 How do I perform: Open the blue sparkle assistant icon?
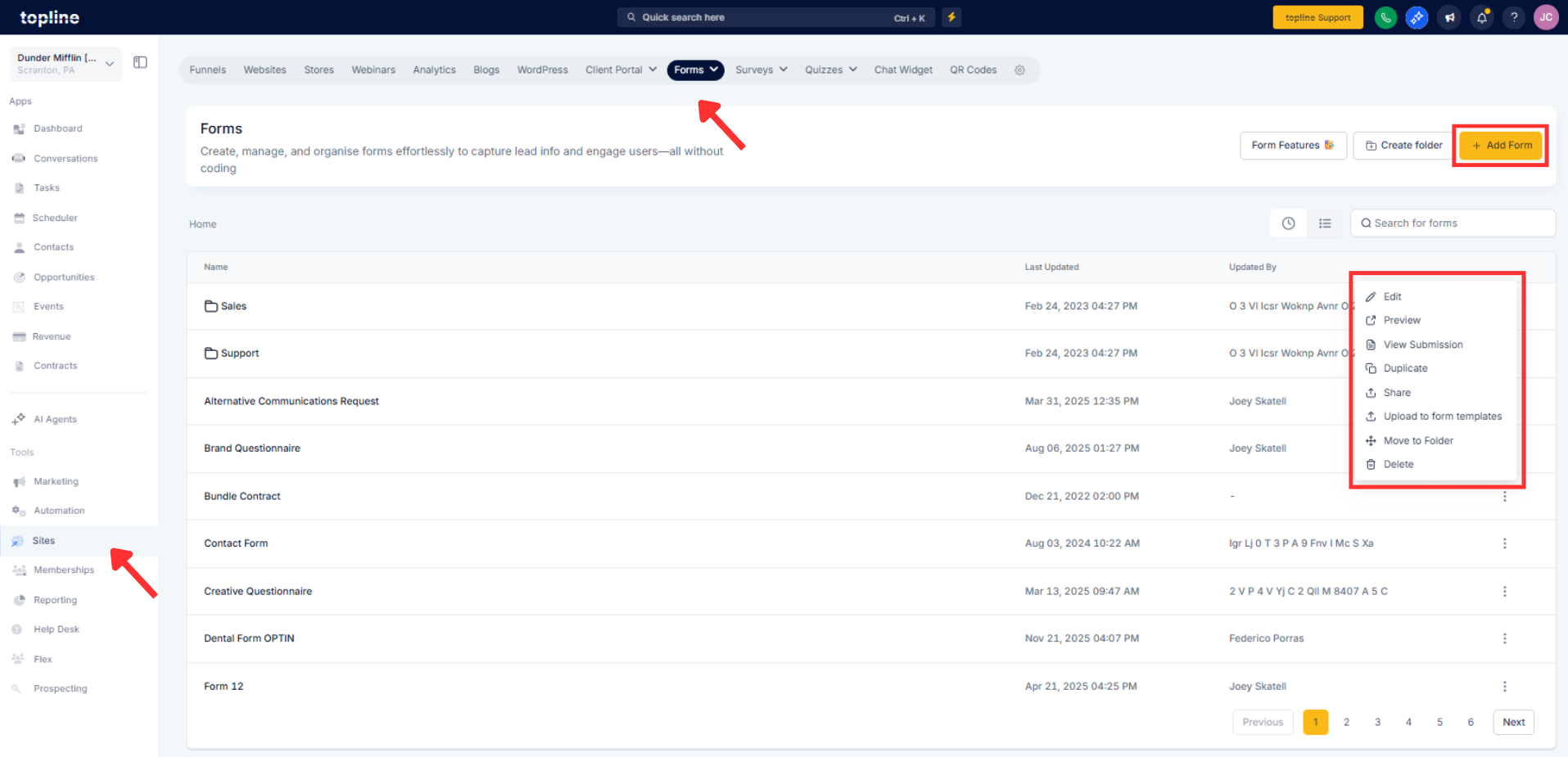coord(1417,17)
